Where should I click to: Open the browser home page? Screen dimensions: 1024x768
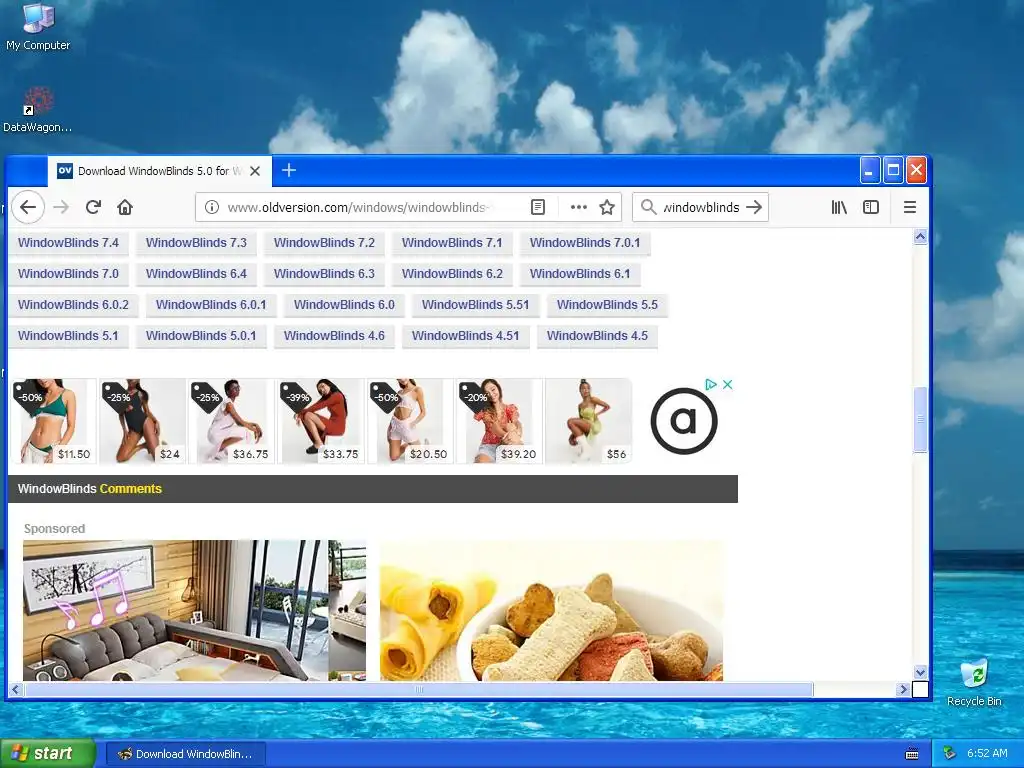[125, 208]
